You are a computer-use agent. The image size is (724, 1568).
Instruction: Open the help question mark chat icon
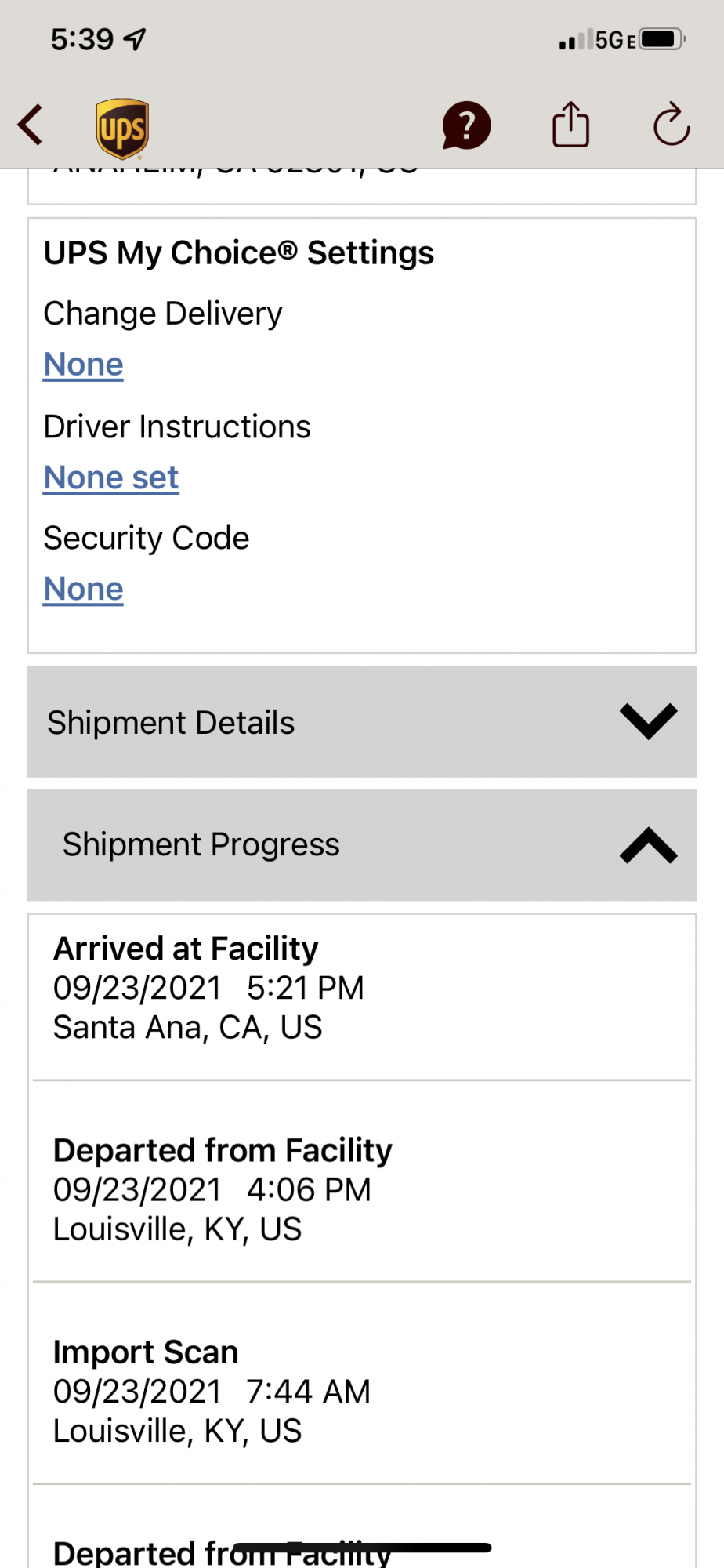pyautogui.click(x=466, y=125)
